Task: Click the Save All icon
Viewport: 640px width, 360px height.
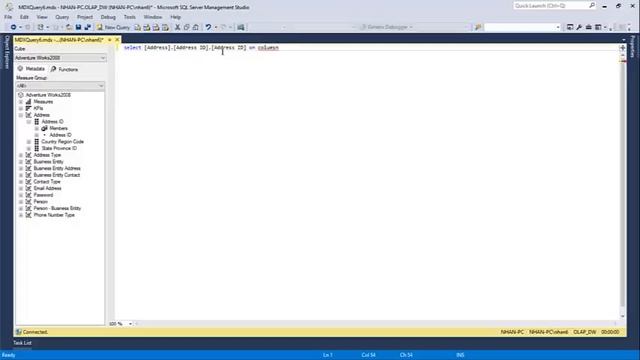Action: (87, 27)
